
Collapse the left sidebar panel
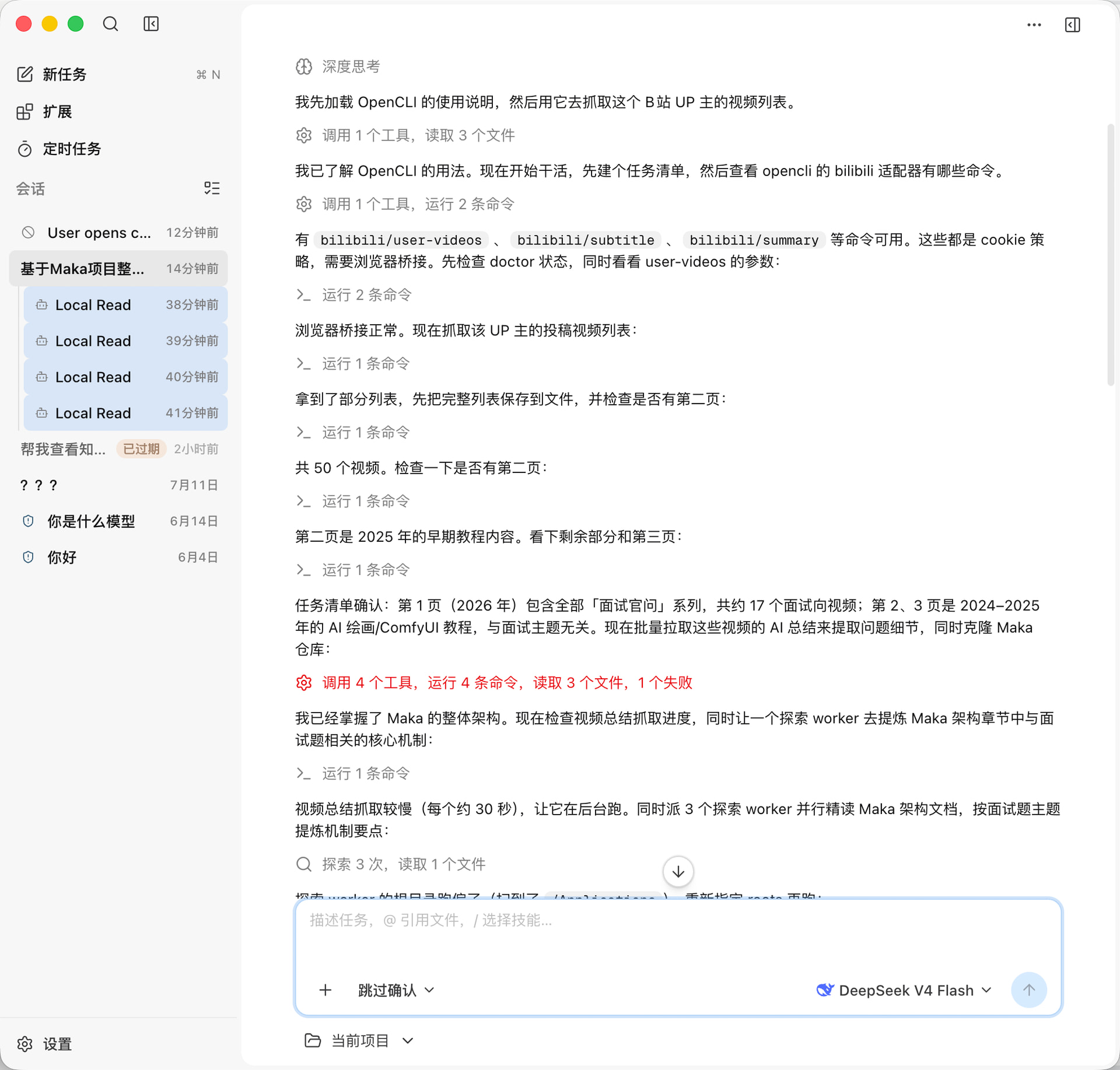[151, 24]
